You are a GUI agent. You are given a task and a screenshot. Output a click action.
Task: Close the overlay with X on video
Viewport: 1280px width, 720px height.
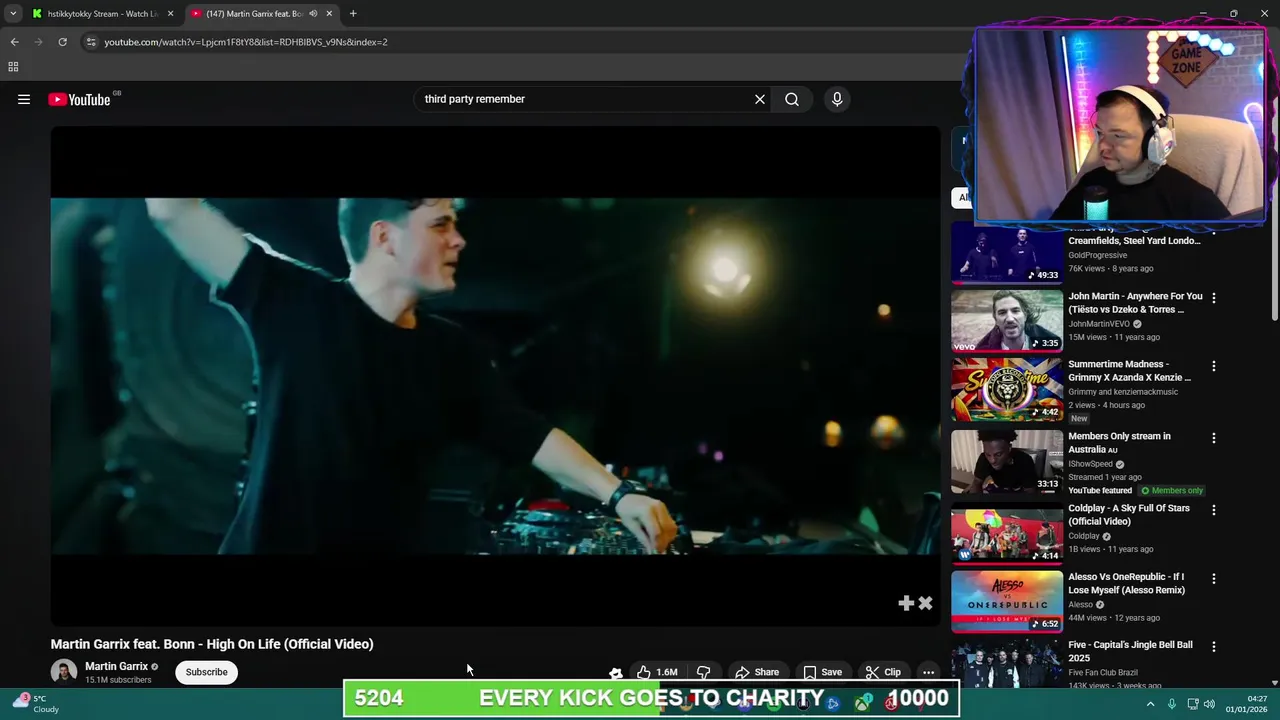point(925,603)
